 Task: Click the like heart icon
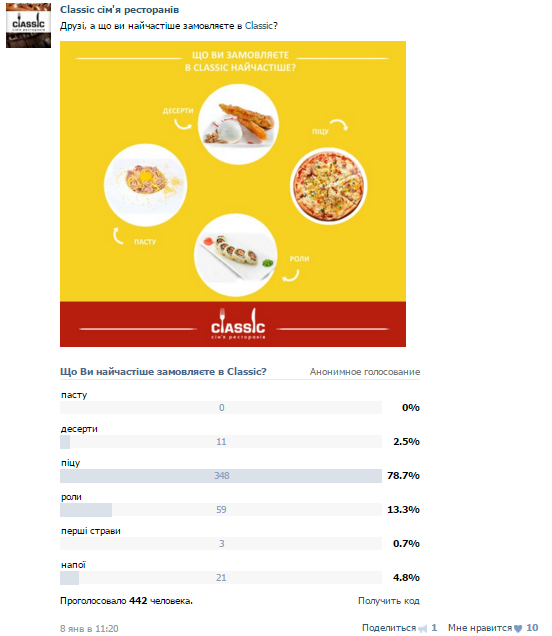(518, 628)
